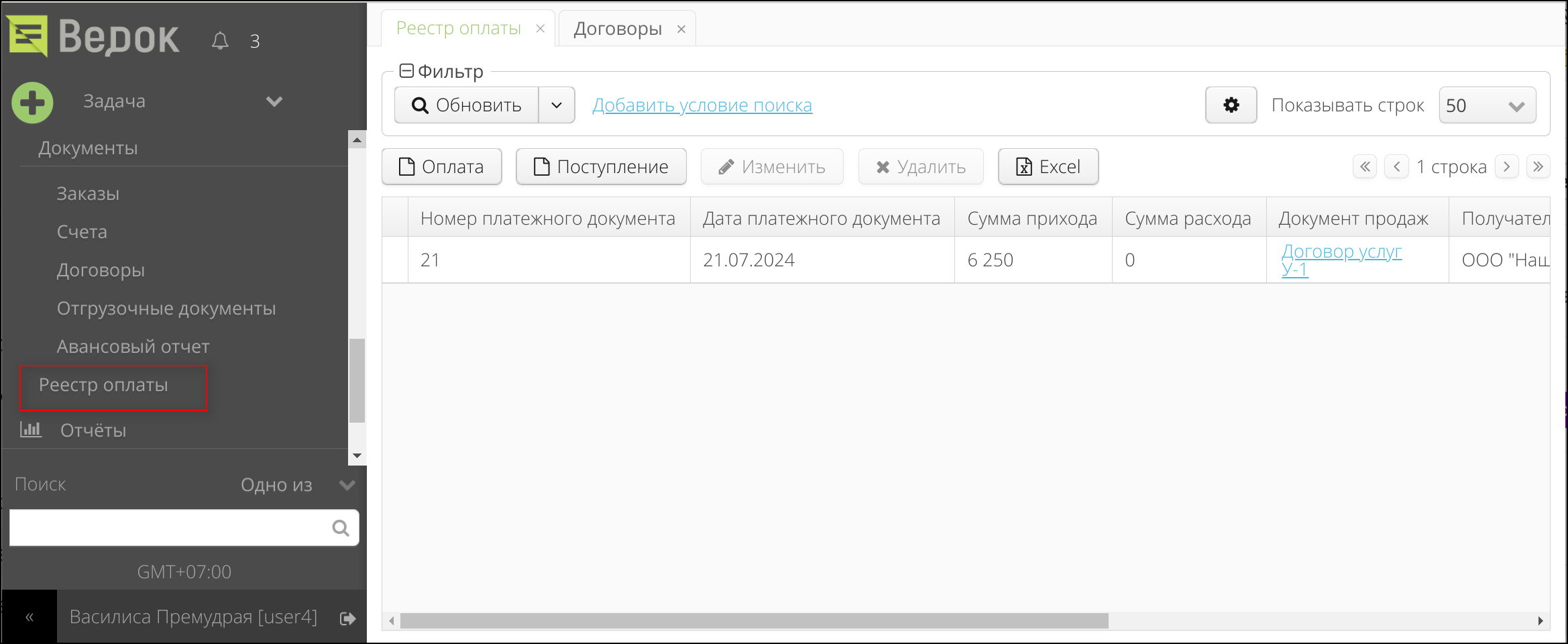Click the logout icon next to user name

coord(347,618)
